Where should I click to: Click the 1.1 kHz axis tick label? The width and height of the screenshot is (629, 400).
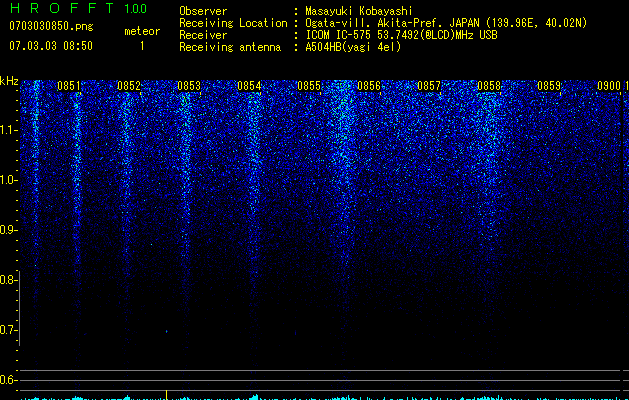pos(8,130)
